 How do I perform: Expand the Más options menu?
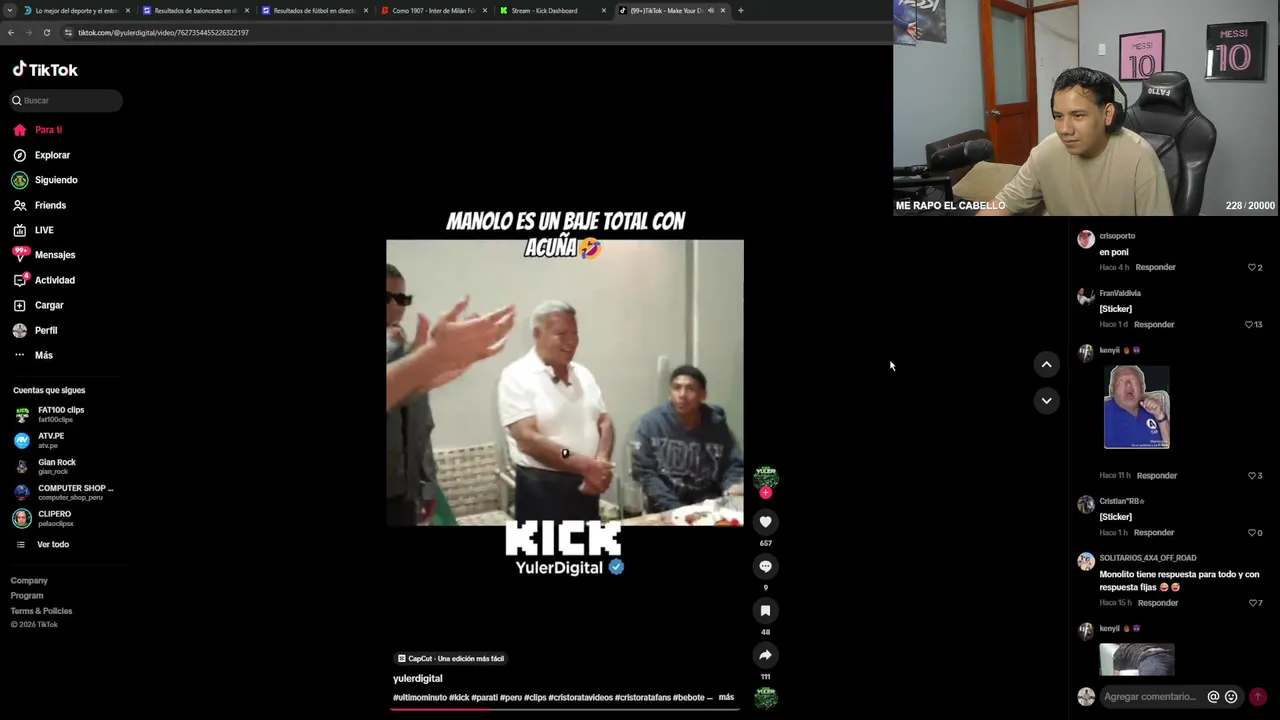(33, 355)
